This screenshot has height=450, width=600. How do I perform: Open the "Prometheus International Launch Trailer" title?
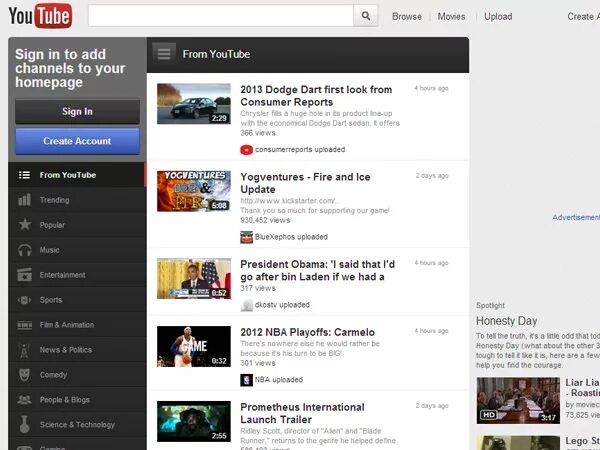click(x=302, y=413)
